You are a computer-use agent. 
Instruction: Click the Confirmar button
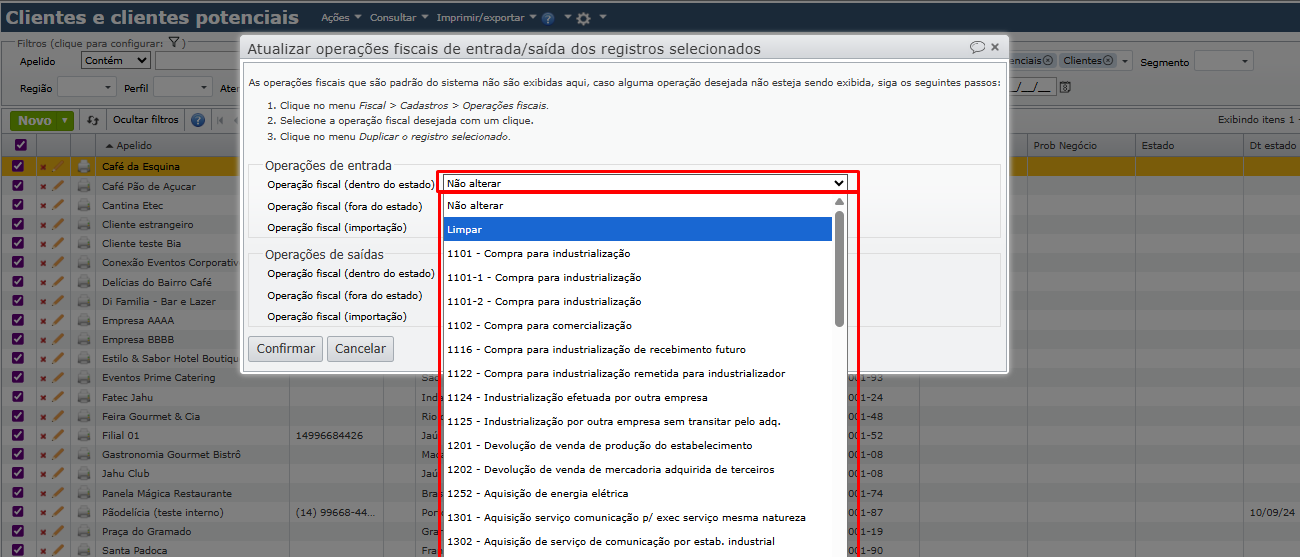[x=287, y=349]
